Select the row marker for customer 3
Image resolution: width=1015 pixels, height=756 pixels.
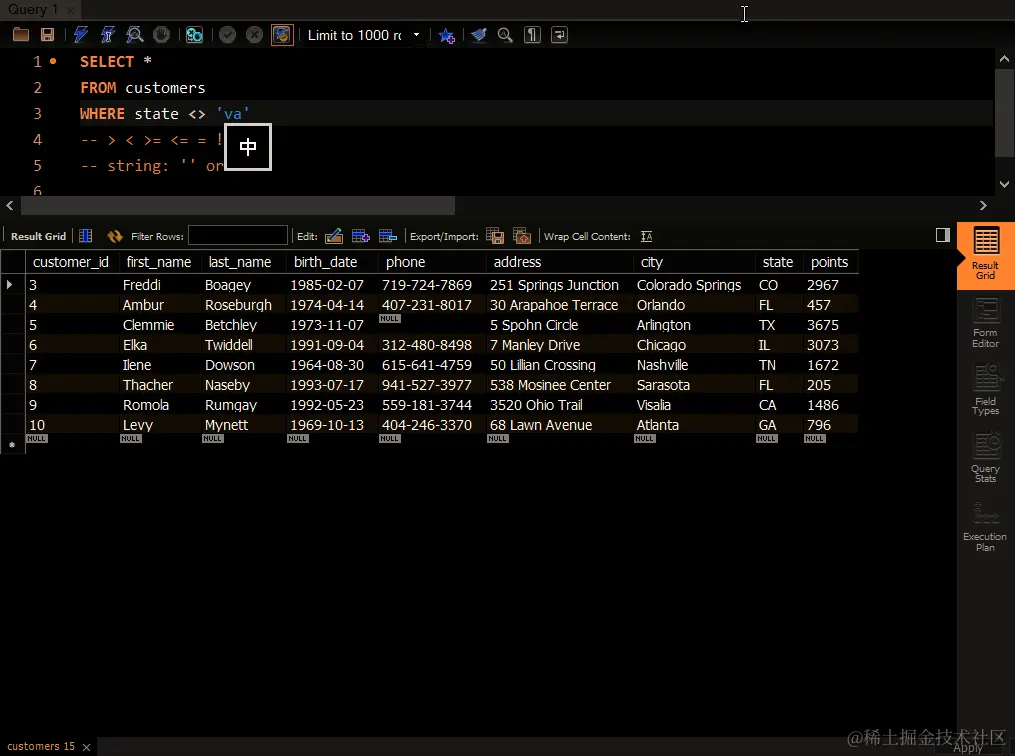(10, 284)
